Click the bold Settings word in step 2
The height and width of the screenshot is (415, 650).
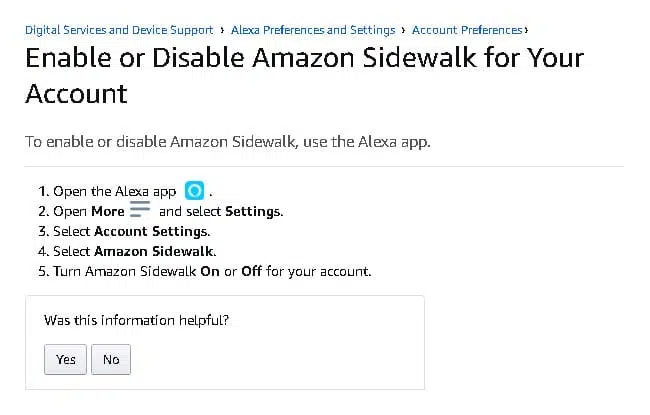[x=253, y=212]
